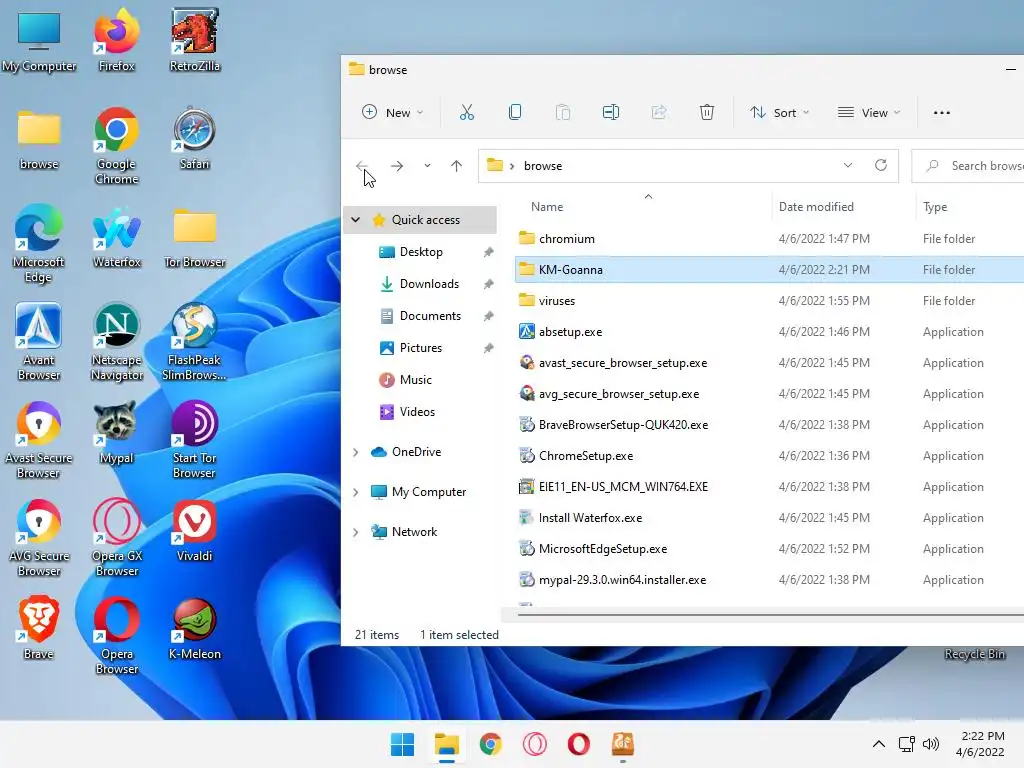Open Desktop in Quick access
Screen dimensions: 1024x768
[x=421, y=251]
